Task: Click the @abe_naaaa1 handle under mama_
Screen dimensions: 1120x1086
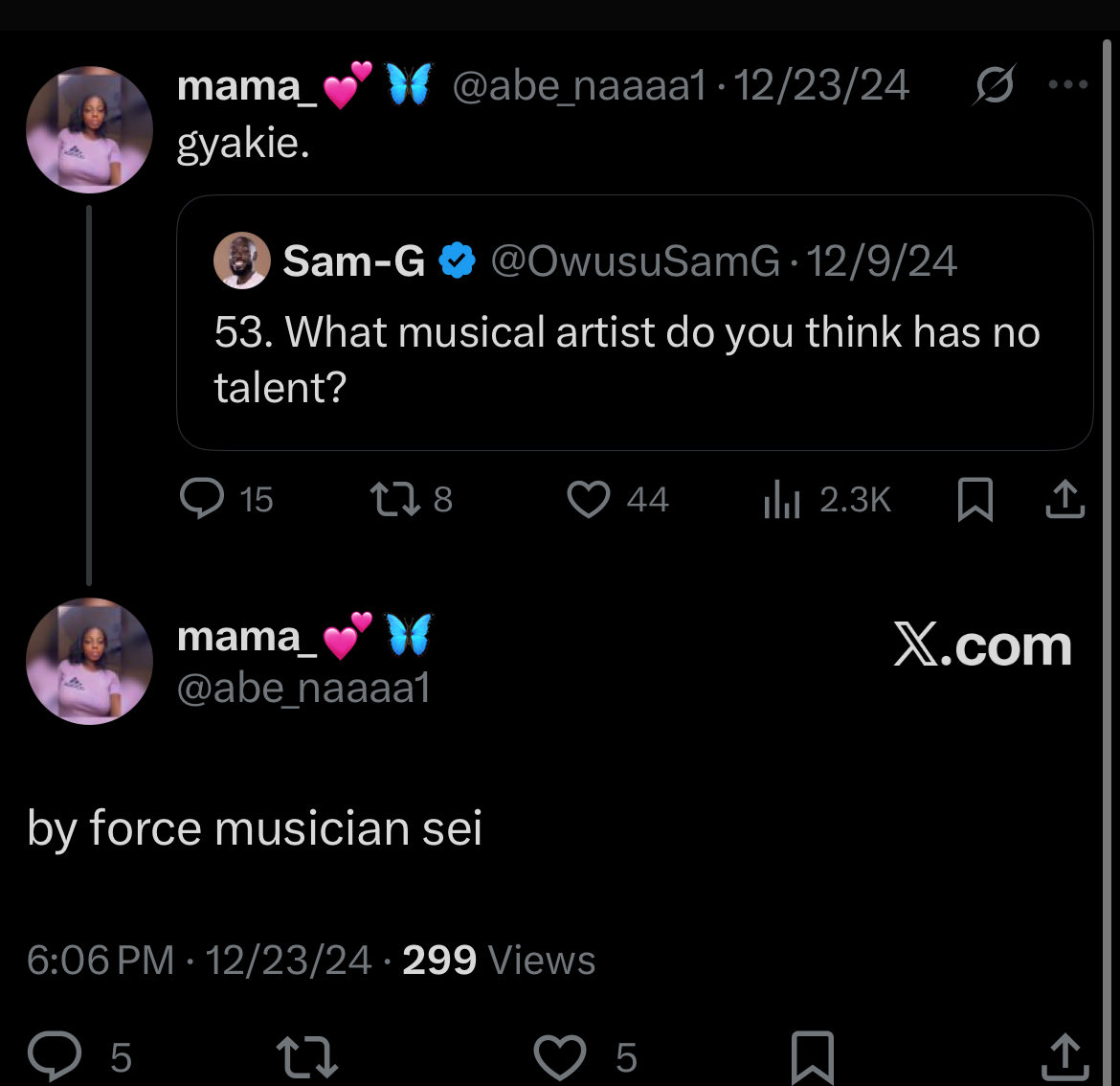Action: tap(303, 688)
